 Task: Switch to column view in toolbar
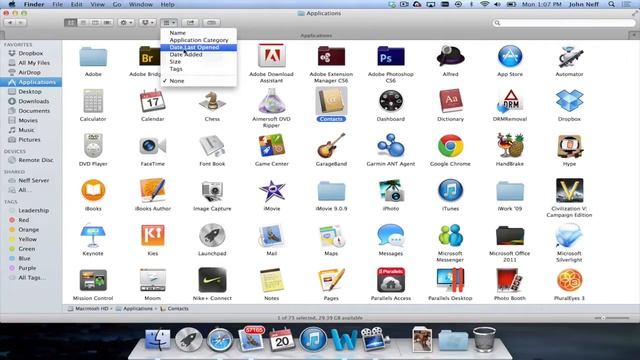[x=95, y=22]
